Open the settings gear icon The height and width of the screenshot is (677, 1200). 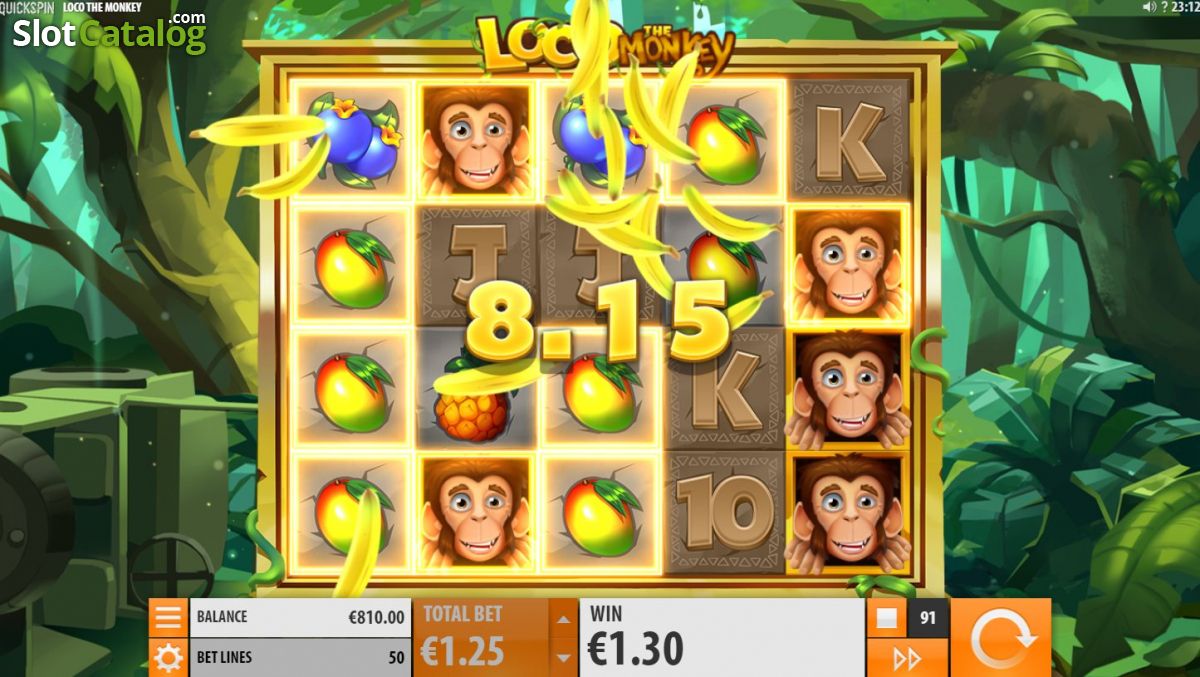168,658
